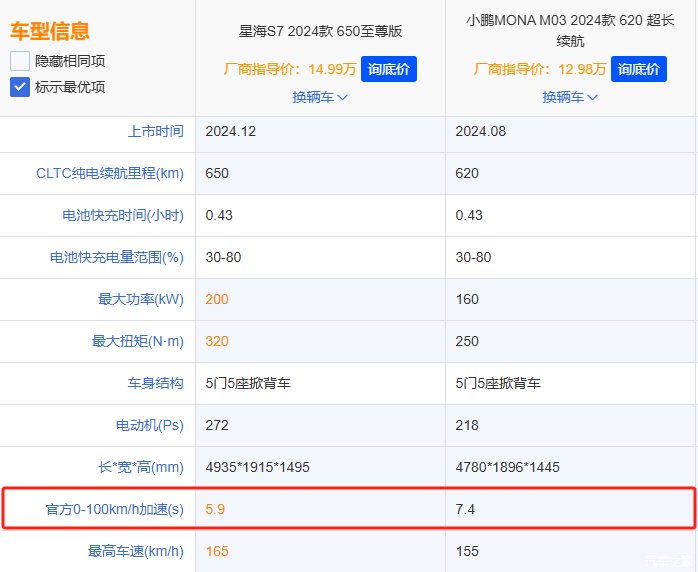
Task: Click the 最高车速(km/h) row label
Action: click(136, 551)
